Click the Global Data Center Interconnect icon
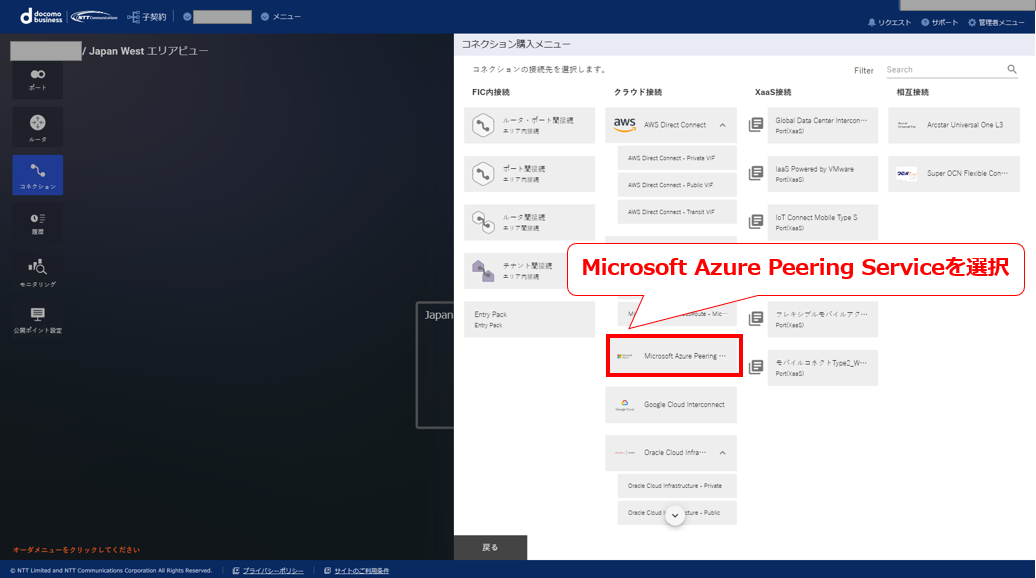Viewport: 1036px width, 578px height. 756,125
